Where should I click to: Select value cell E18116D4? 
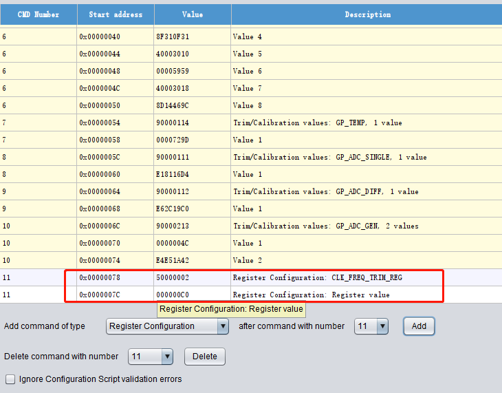pyautogui.click(x=192, y=174)
